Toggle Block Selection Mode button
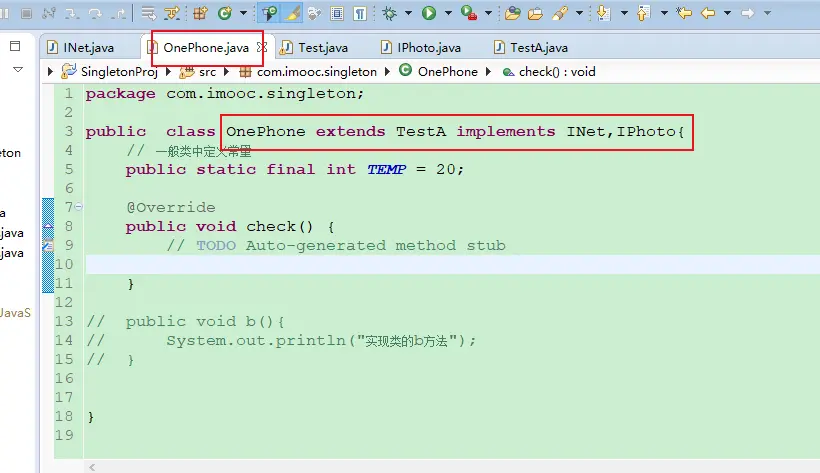This screenshot has width=820, height=473. pyautogui.click(x=337, y=13)
